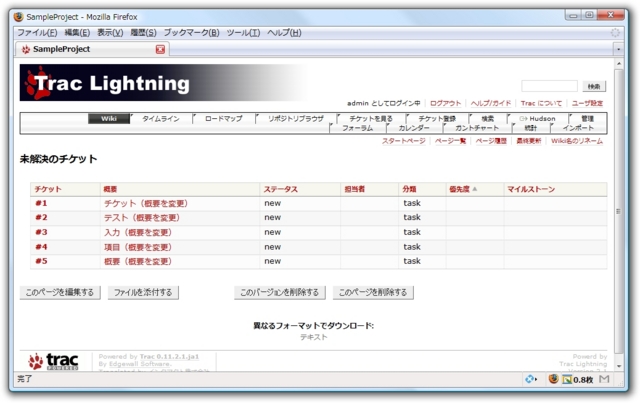Click the ページ一覧 link
The height and width of the screenshot is (403, 640).
coord(450,141)
